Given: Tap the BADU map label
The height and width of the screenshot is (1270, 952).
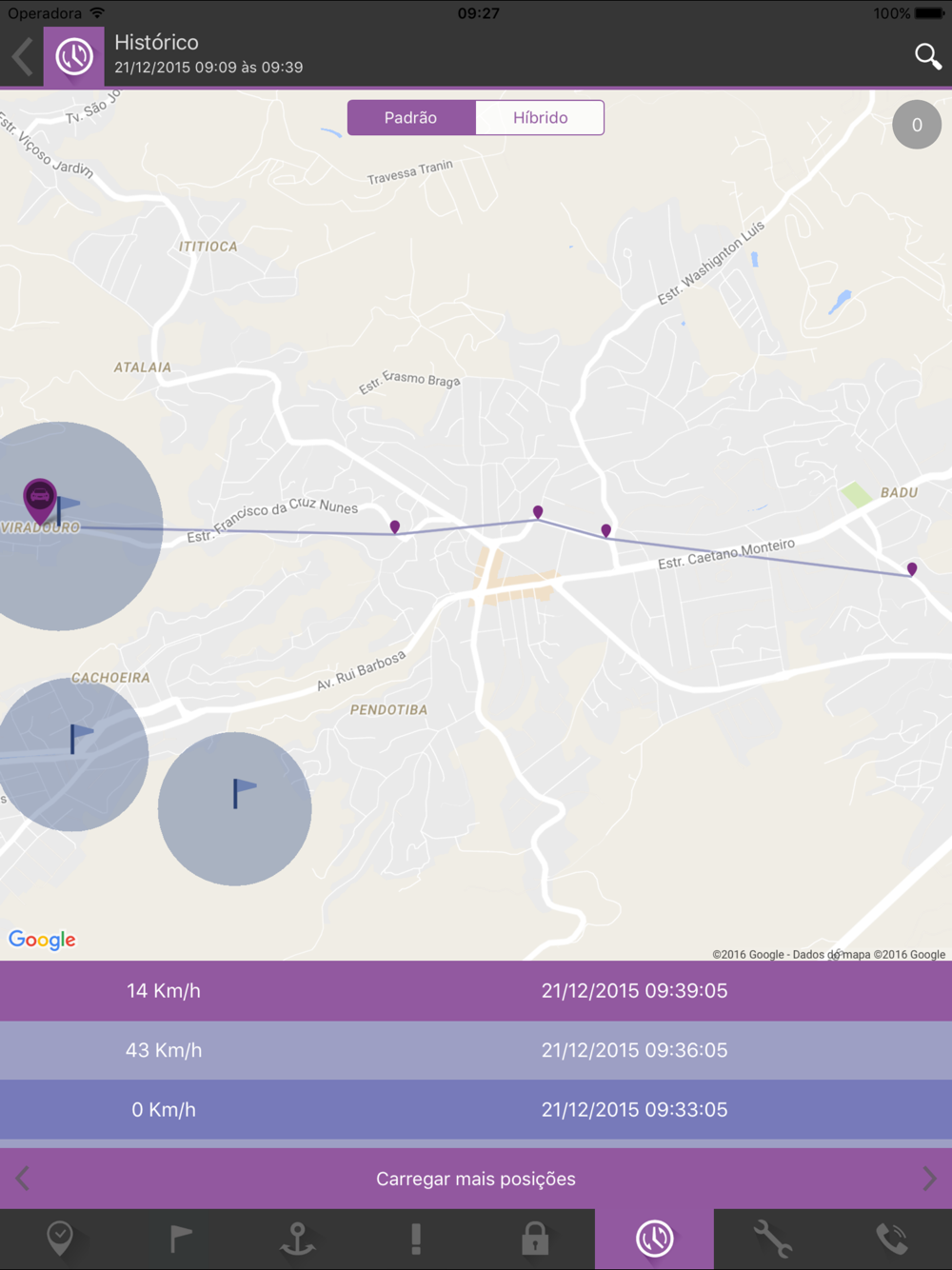Looking at the screenshot, I should pyautogui.click(x=899, y=492).
